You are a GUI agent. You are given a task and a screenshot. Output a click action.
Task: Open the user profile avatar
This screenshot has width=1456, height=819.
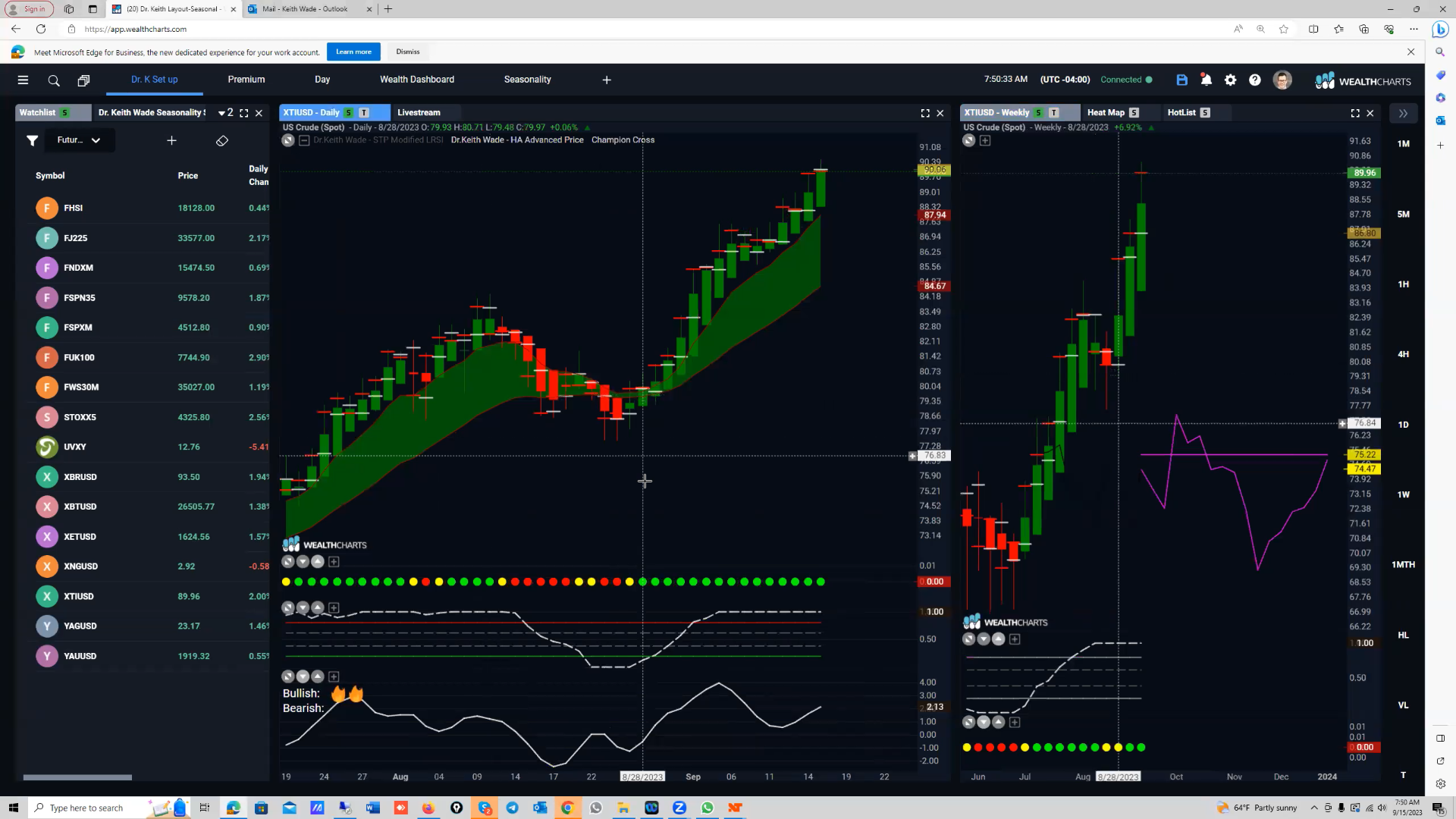click(x=1282, y=80)
